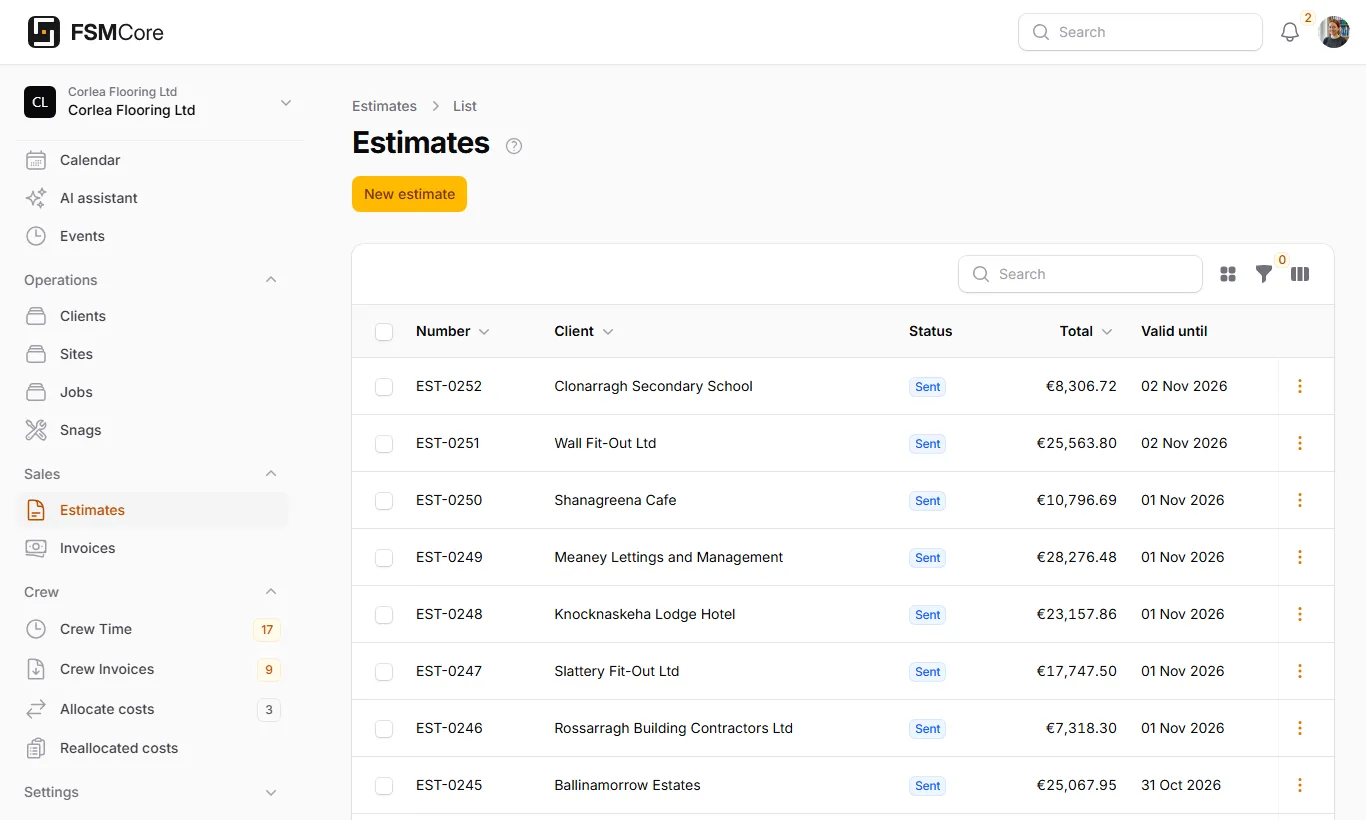The width and height of the screenshot is (1366, 820).
Task: Open row actions for EST-0245
Action: (1300, 785)
